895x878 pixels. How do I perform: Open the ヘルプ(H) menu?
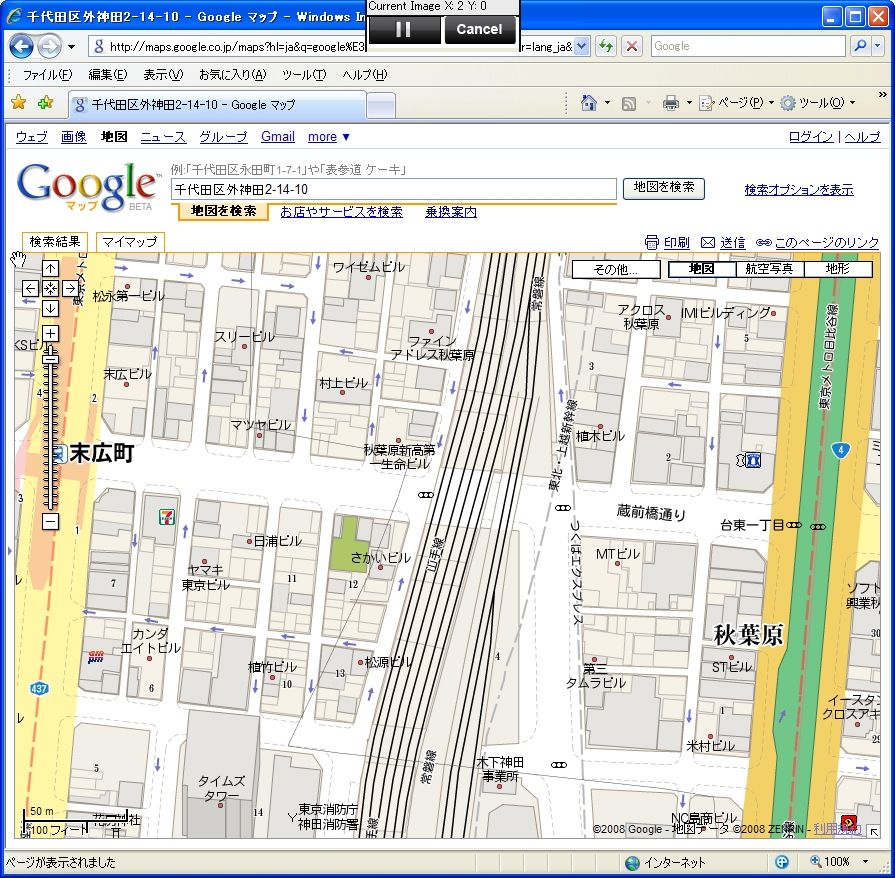coord(365,75)
